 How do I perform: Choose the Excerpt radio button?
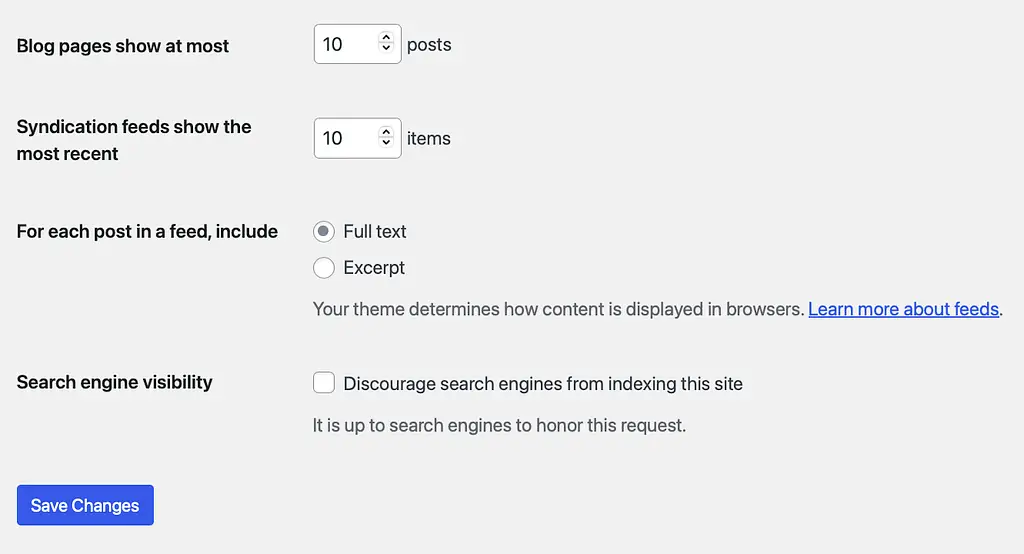323,268
